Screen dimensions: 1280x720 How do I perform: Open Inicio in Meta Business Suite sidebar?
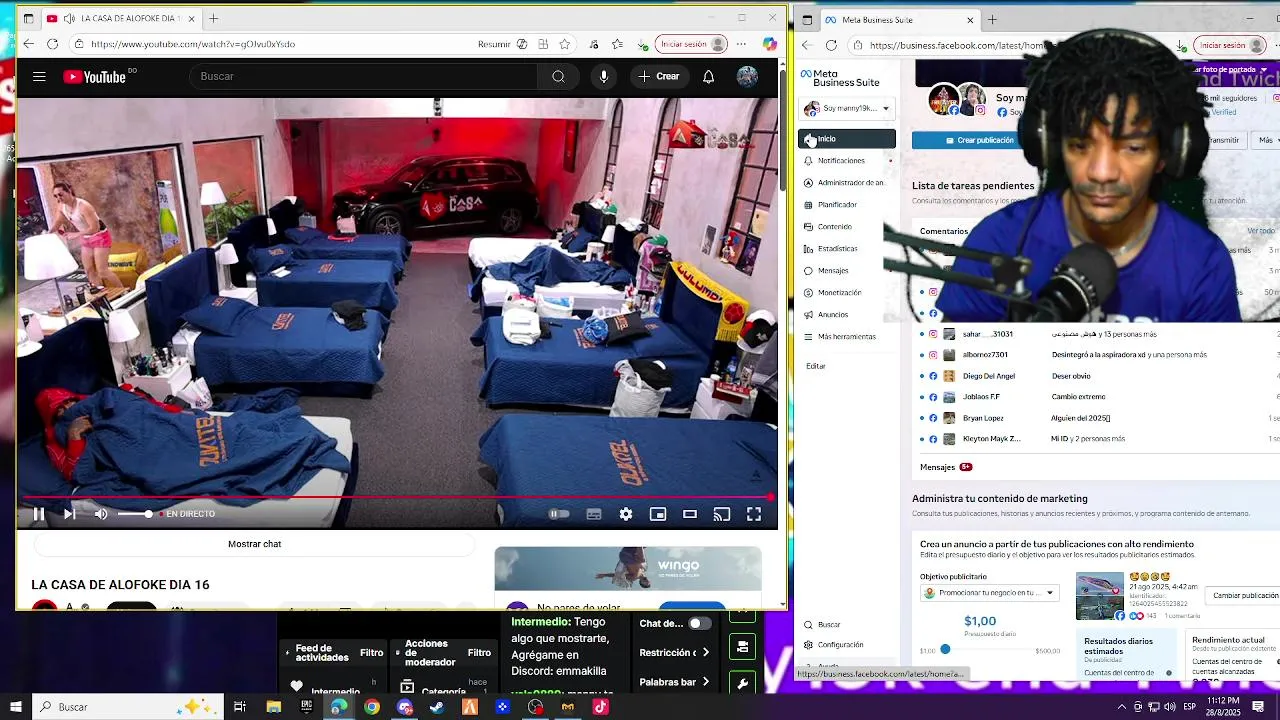847,139
